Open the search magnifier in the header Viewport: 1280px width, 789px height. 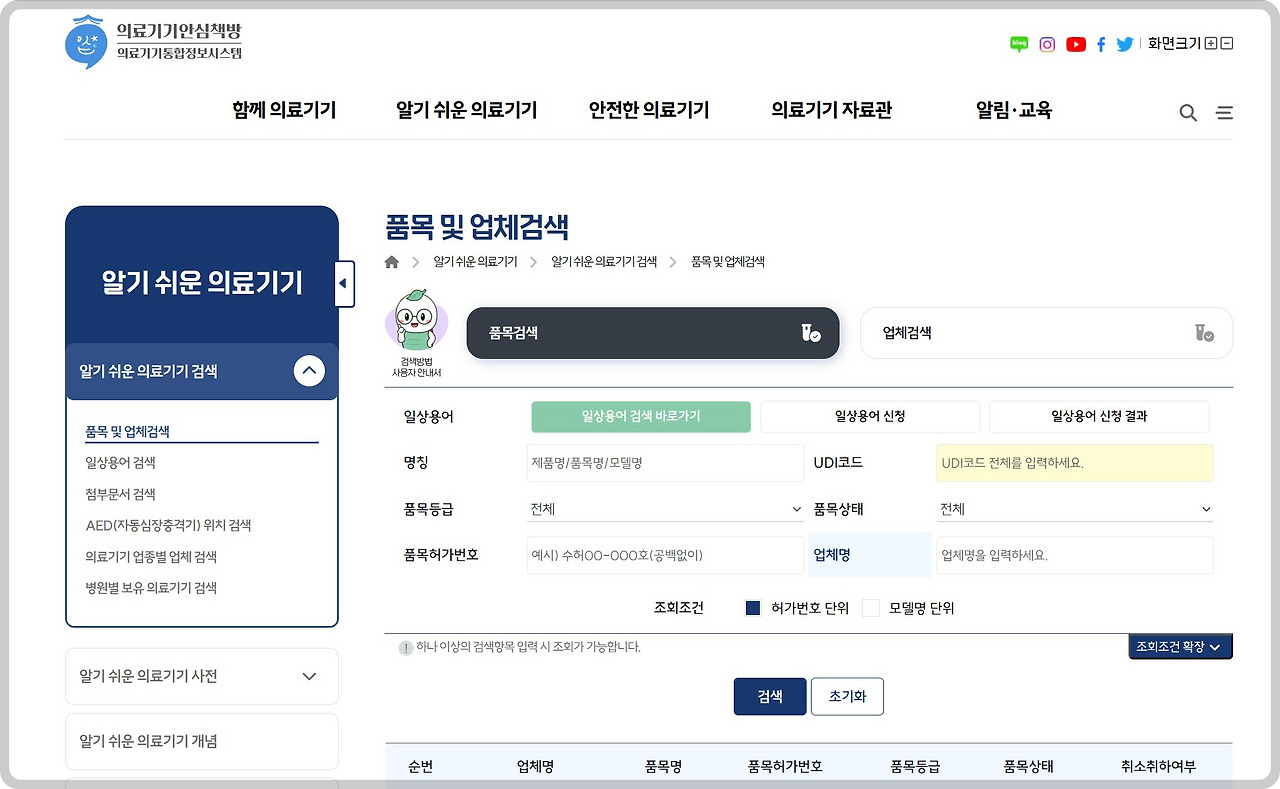click(x=1188, y=112)
